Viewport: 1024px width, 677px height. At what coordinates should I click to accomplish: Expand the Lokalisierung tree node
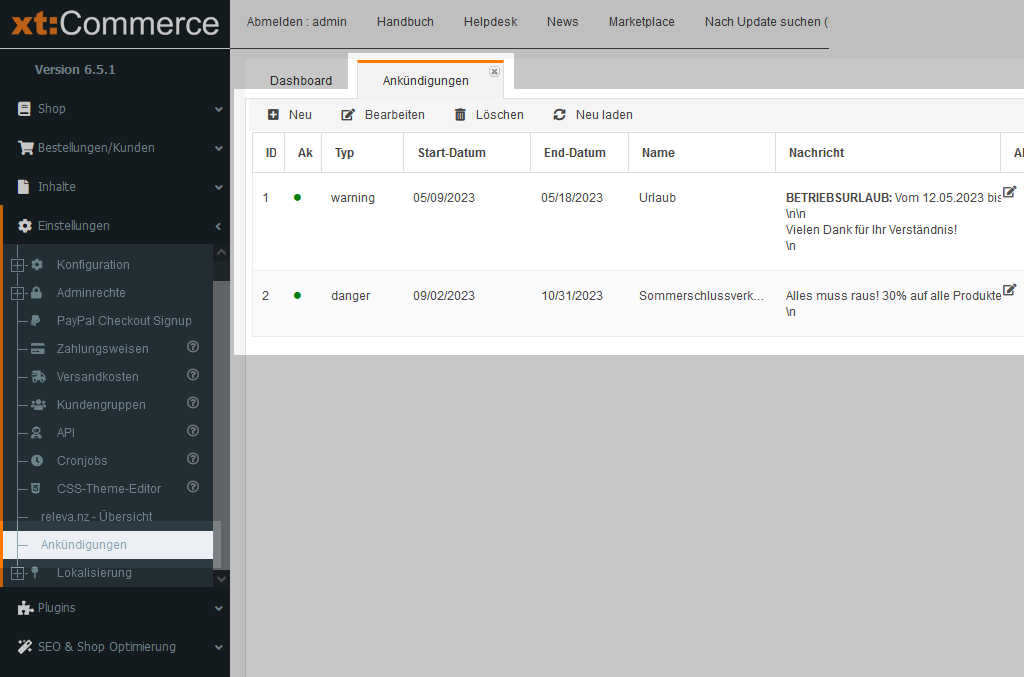click(17, 573)
